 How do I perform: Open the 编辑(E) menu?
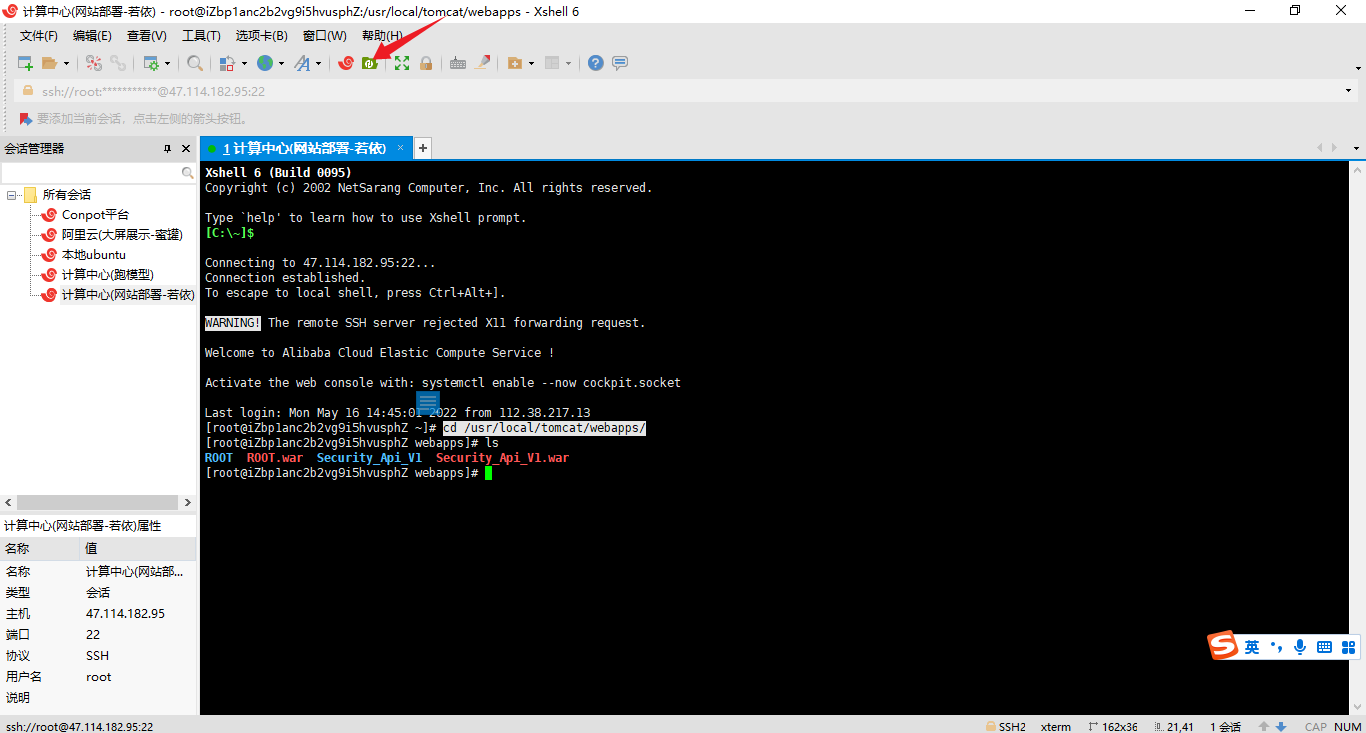(x=93, y=36)
